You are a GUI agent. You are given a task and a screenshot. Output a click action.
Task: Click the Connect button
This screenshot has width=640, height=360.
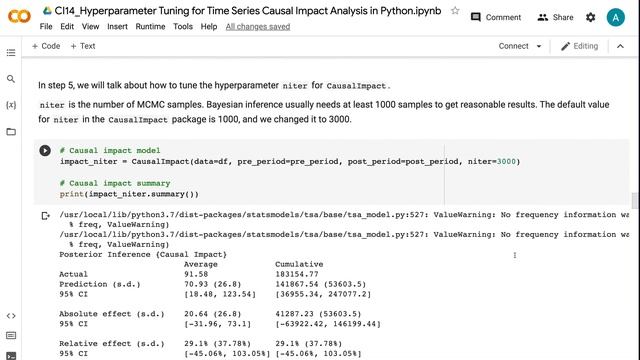coord(513,46)
